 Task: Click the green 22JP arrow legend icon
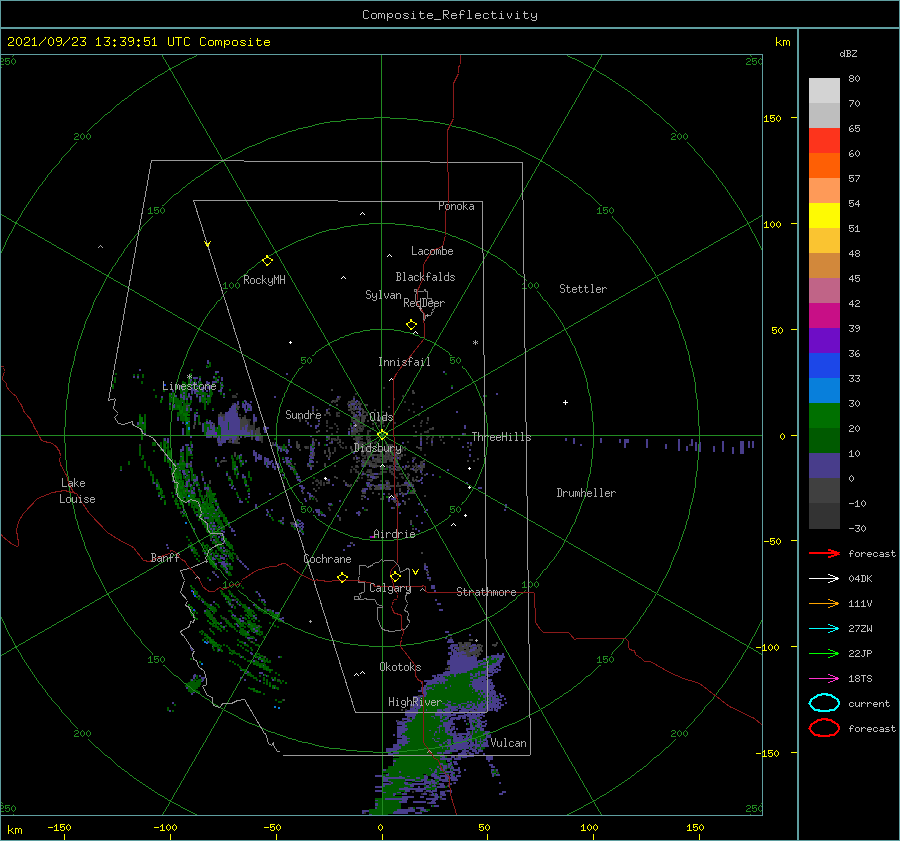(x=824, y=653)
